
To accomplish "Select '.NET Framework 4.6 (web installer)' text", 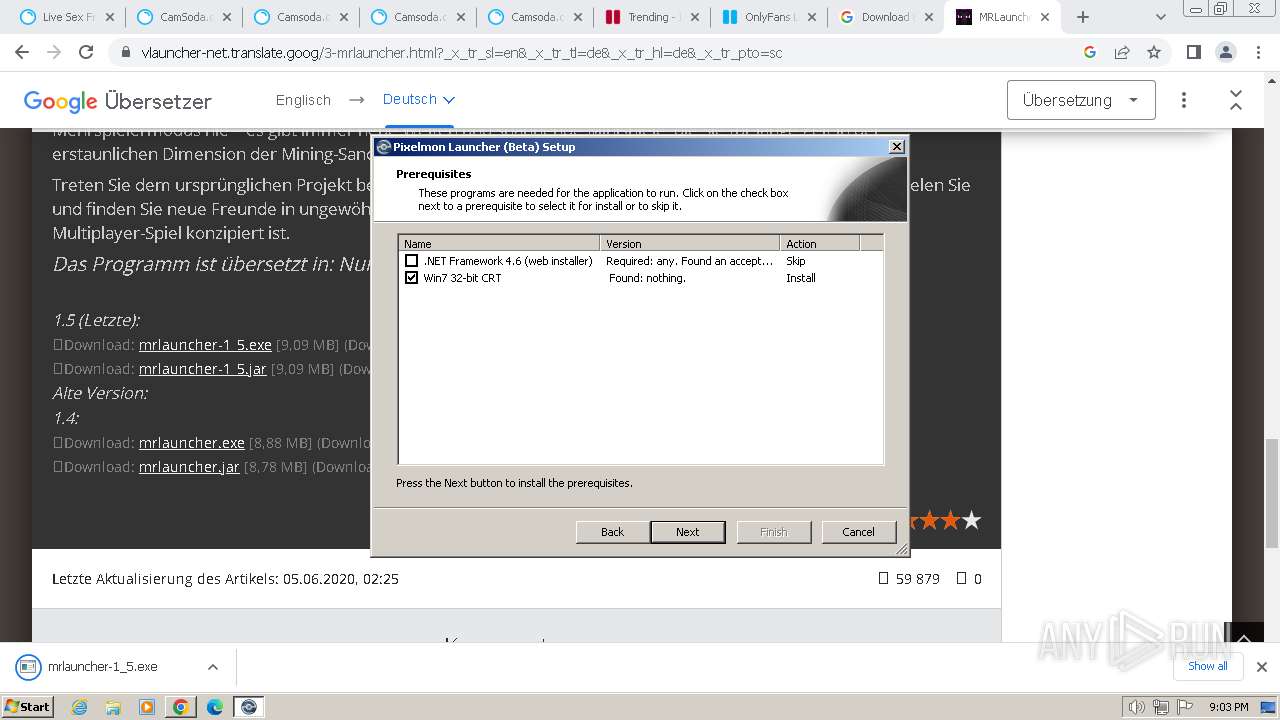I will (x=508, y=261).
